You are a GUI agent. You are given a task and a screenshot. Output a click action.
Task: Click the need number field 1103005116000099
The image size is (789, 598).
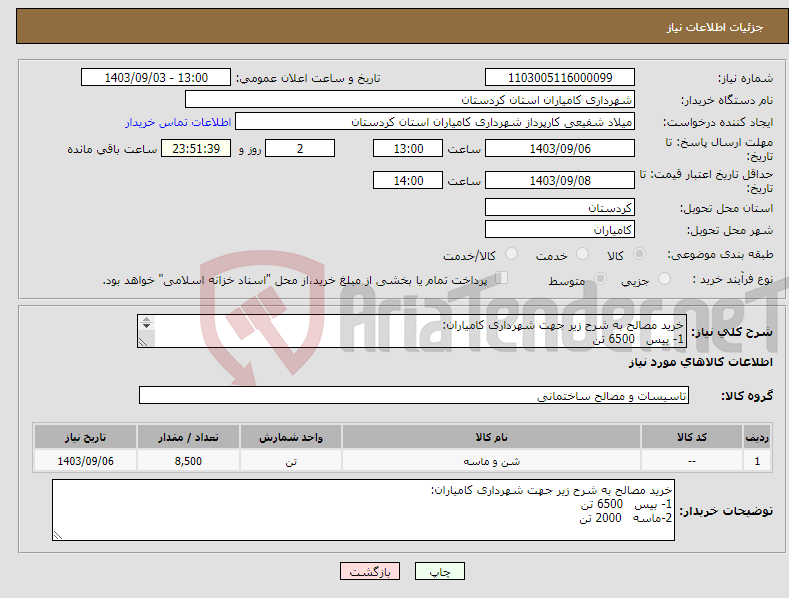560,78
